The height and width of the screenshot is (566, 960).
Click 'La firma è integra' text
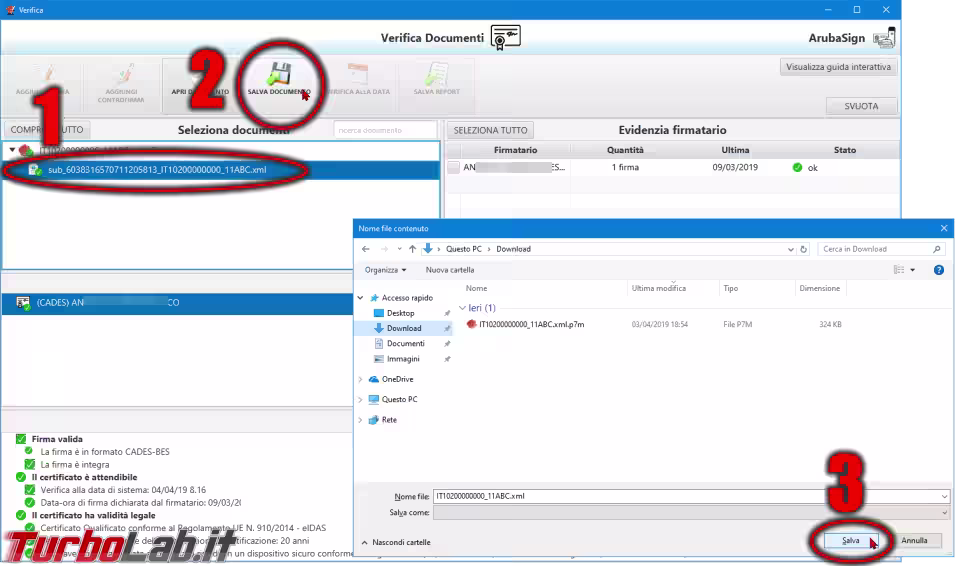tap(75, 464)
